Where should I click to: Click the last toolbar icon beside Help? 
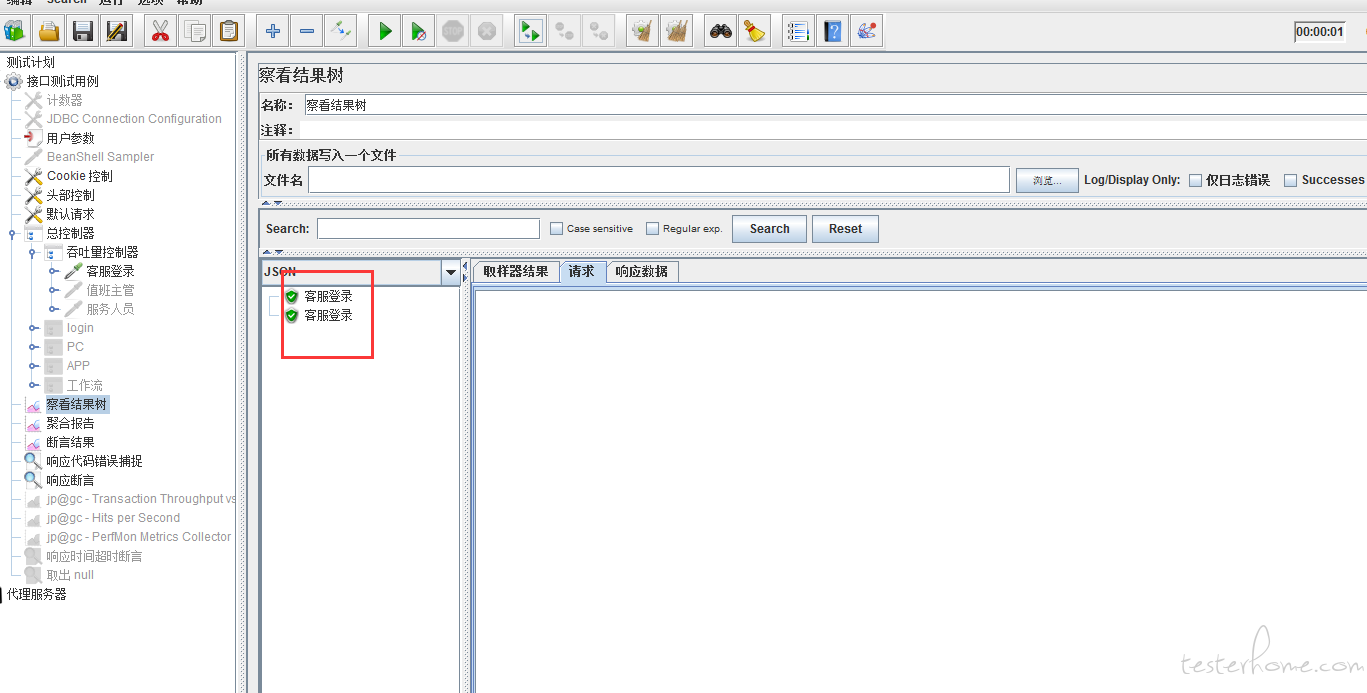(866, 31)
